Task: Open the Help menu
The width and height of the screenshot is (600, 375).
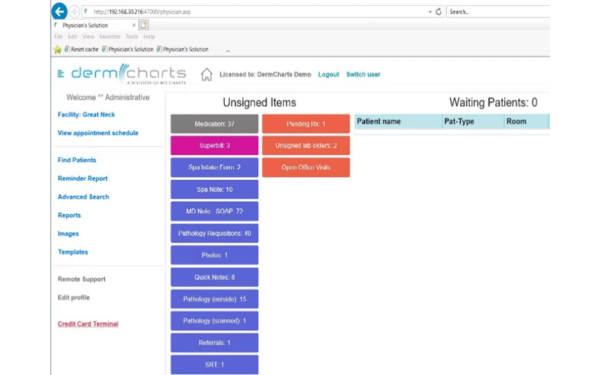Action: tap(149, 37)
